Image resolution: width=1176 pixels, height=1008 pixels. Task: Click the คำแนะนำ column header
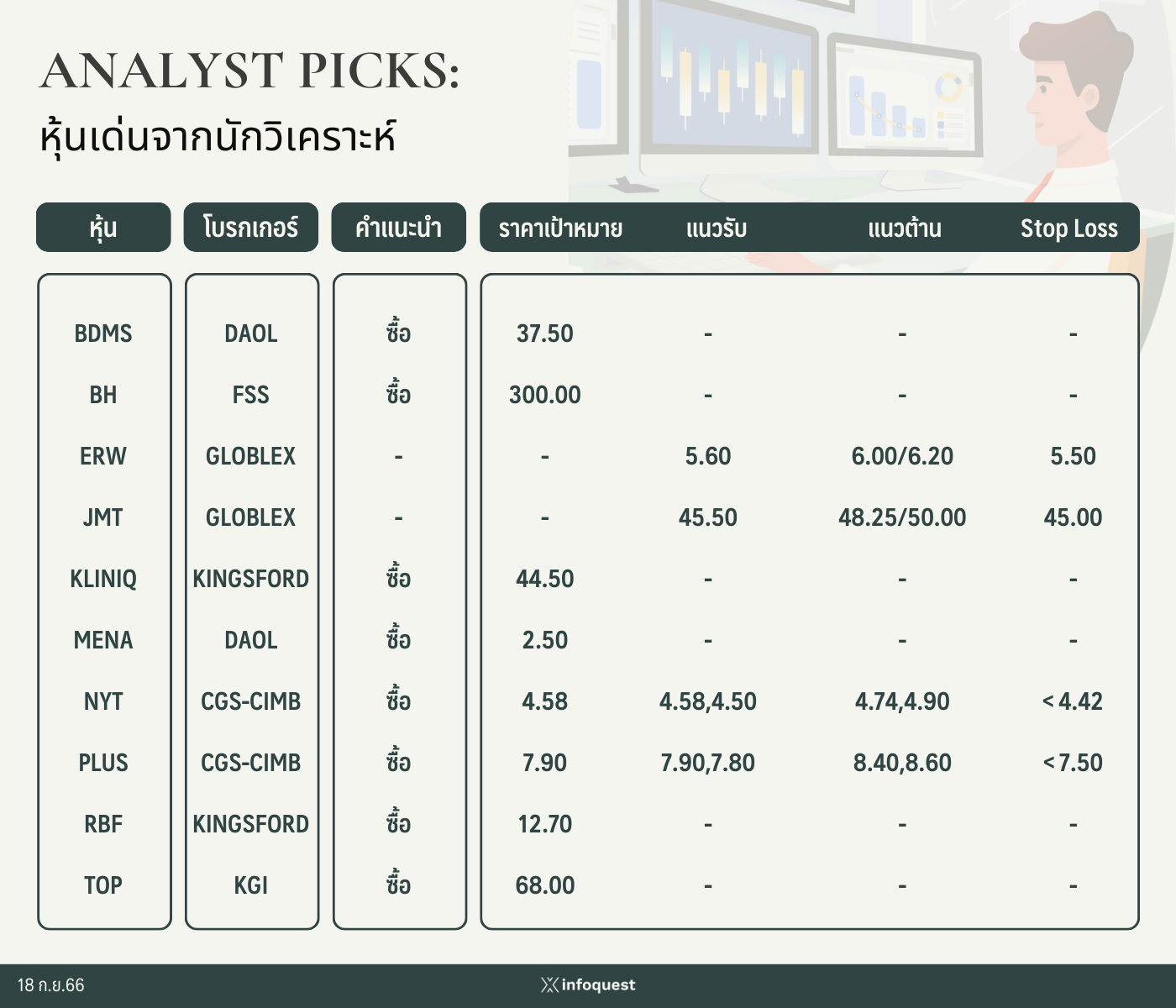[399, 227]
